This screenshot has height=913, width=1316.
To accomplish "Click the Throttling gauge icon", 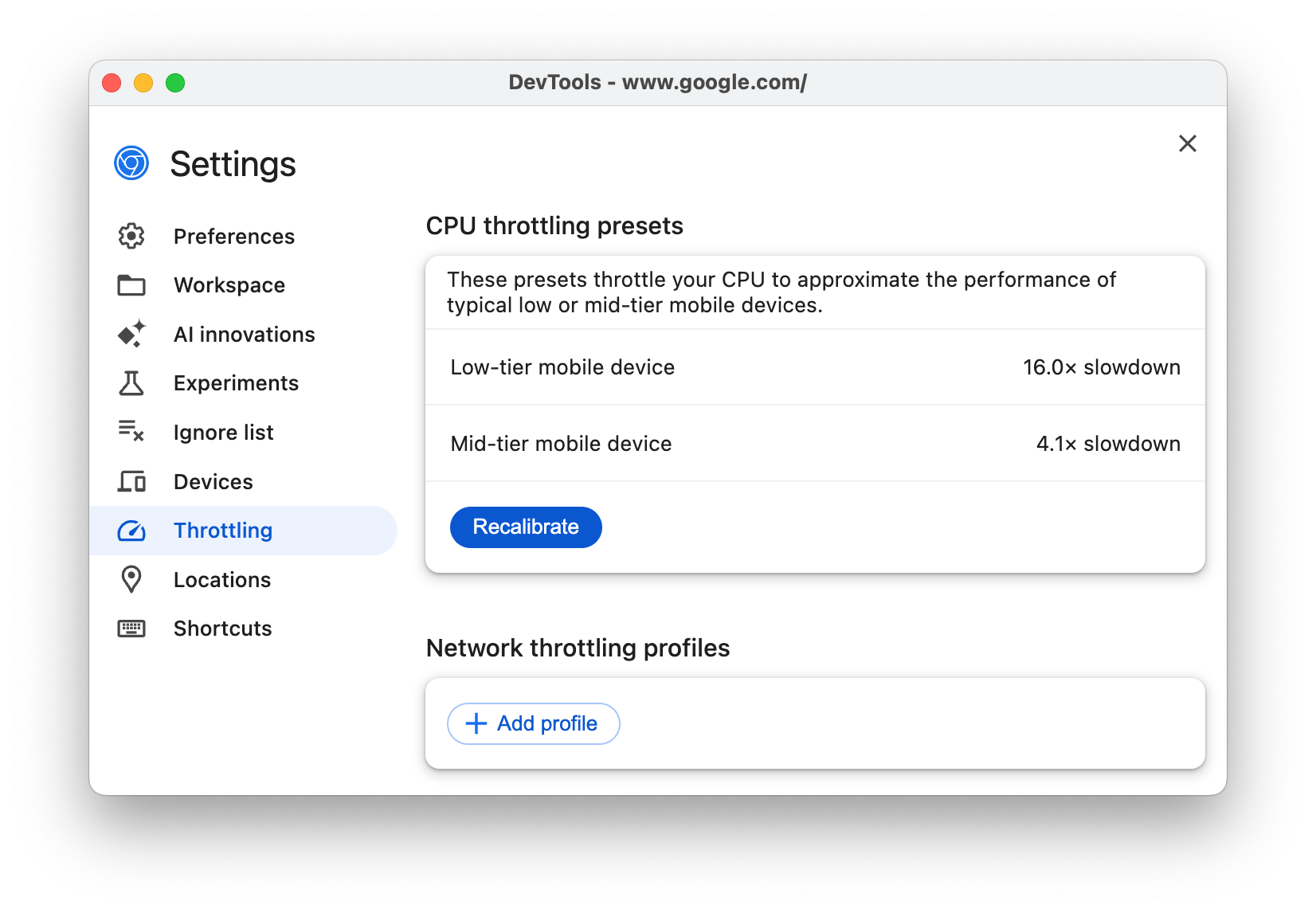I will 131,531.
